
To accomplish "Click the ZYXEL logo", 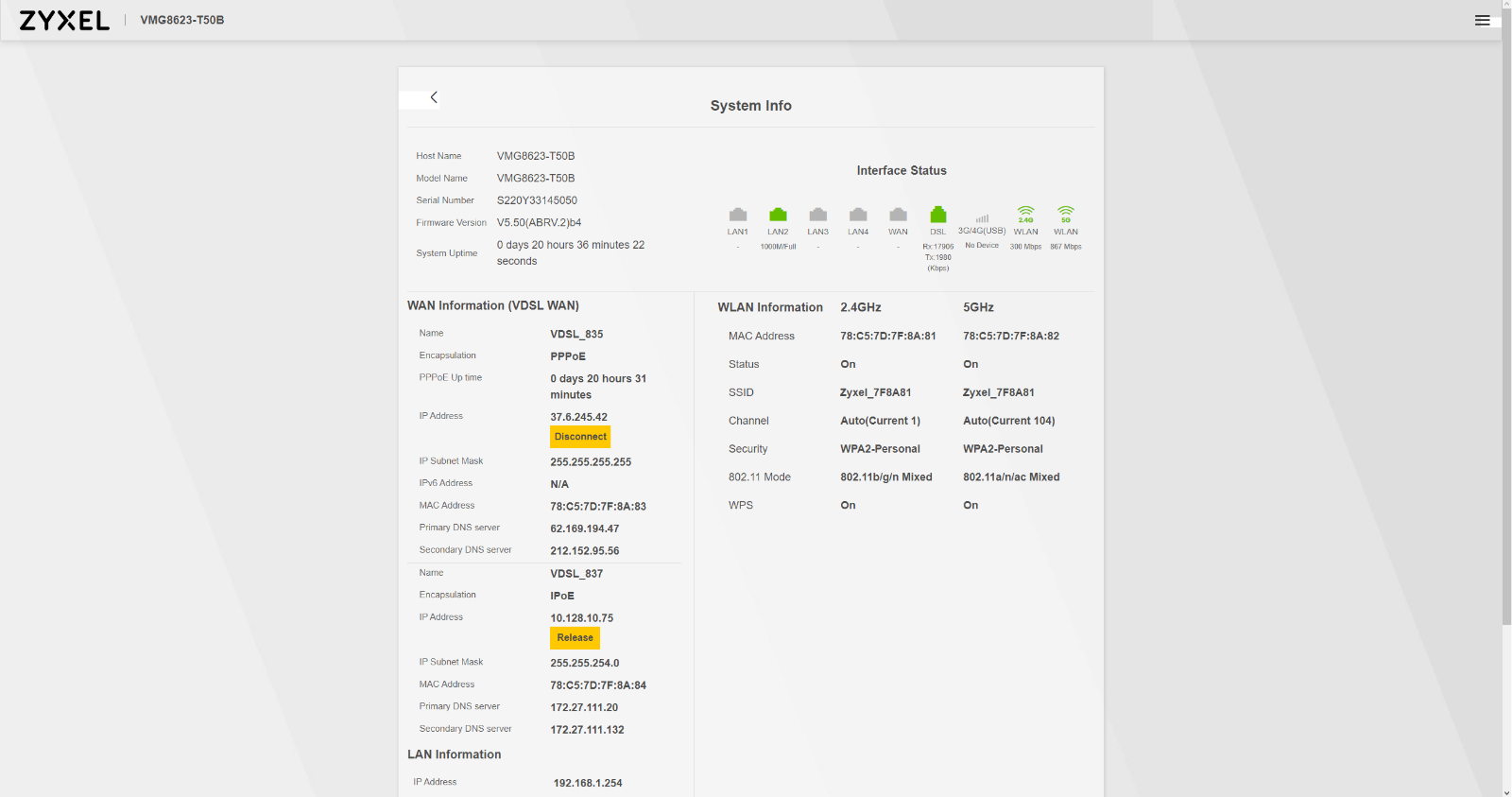I will point(64,20).
